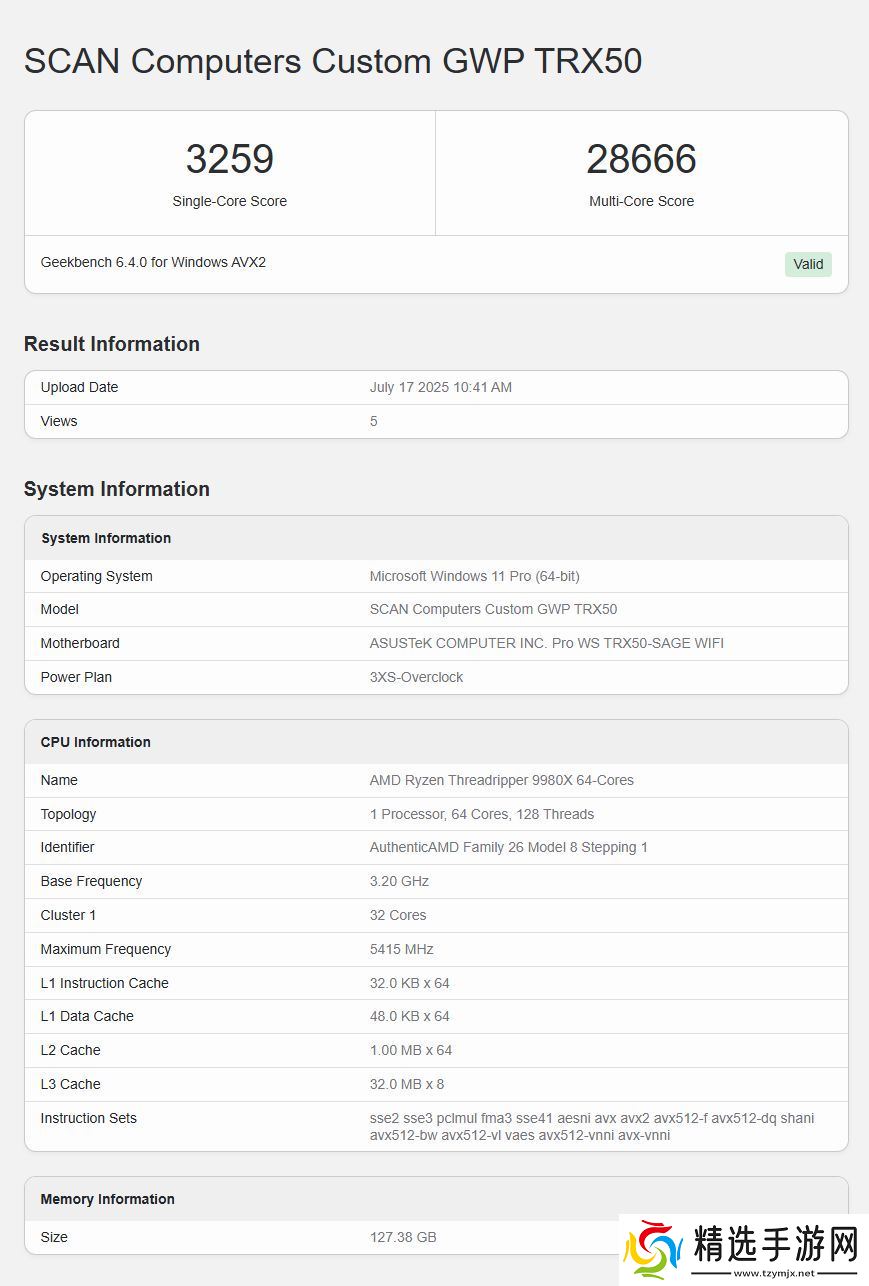Click the green Valid badge
Viewport: 869px width, 1286px height.
tap(808, 264)
